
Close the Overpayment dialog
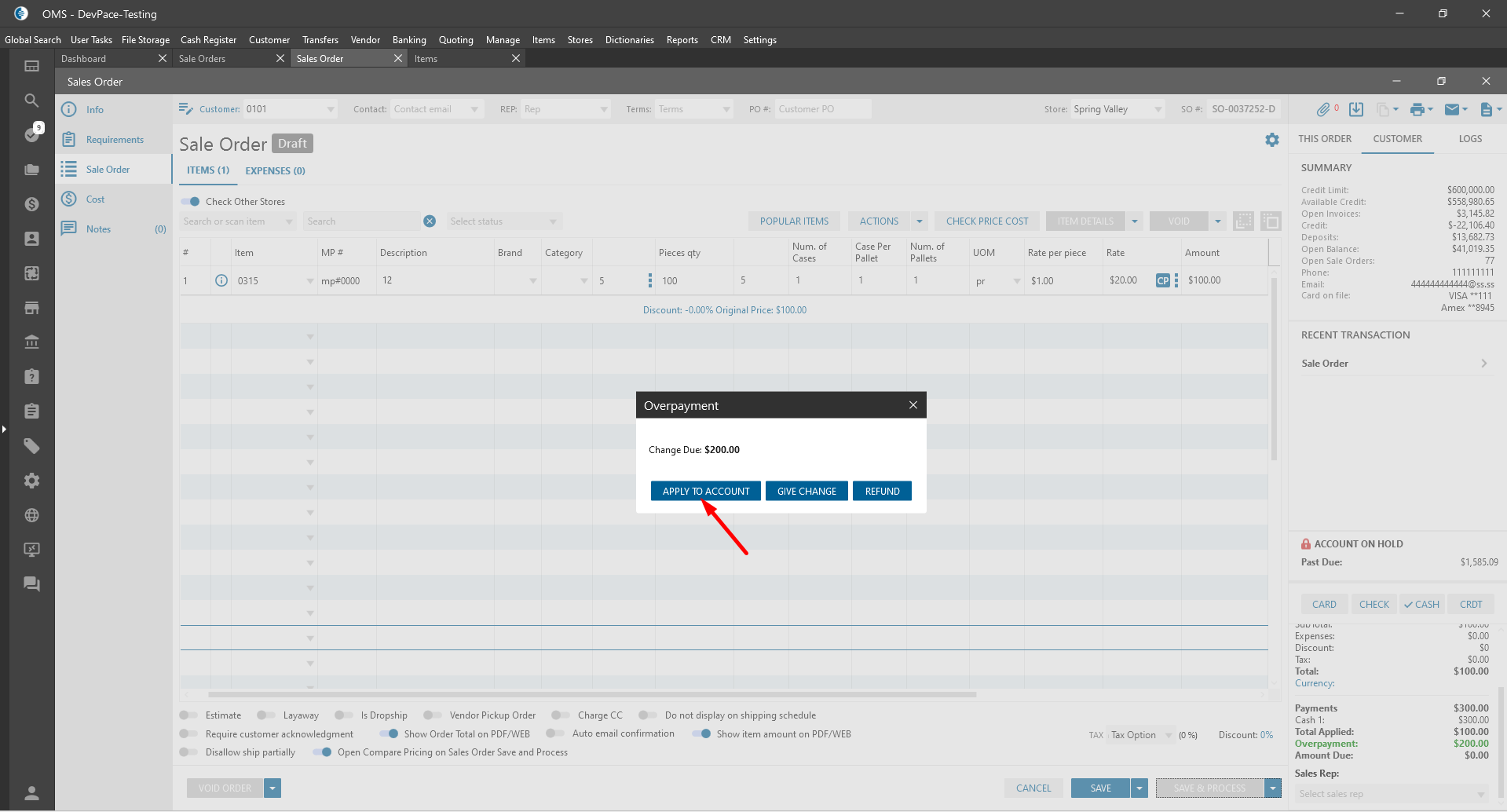pos(913,405)
